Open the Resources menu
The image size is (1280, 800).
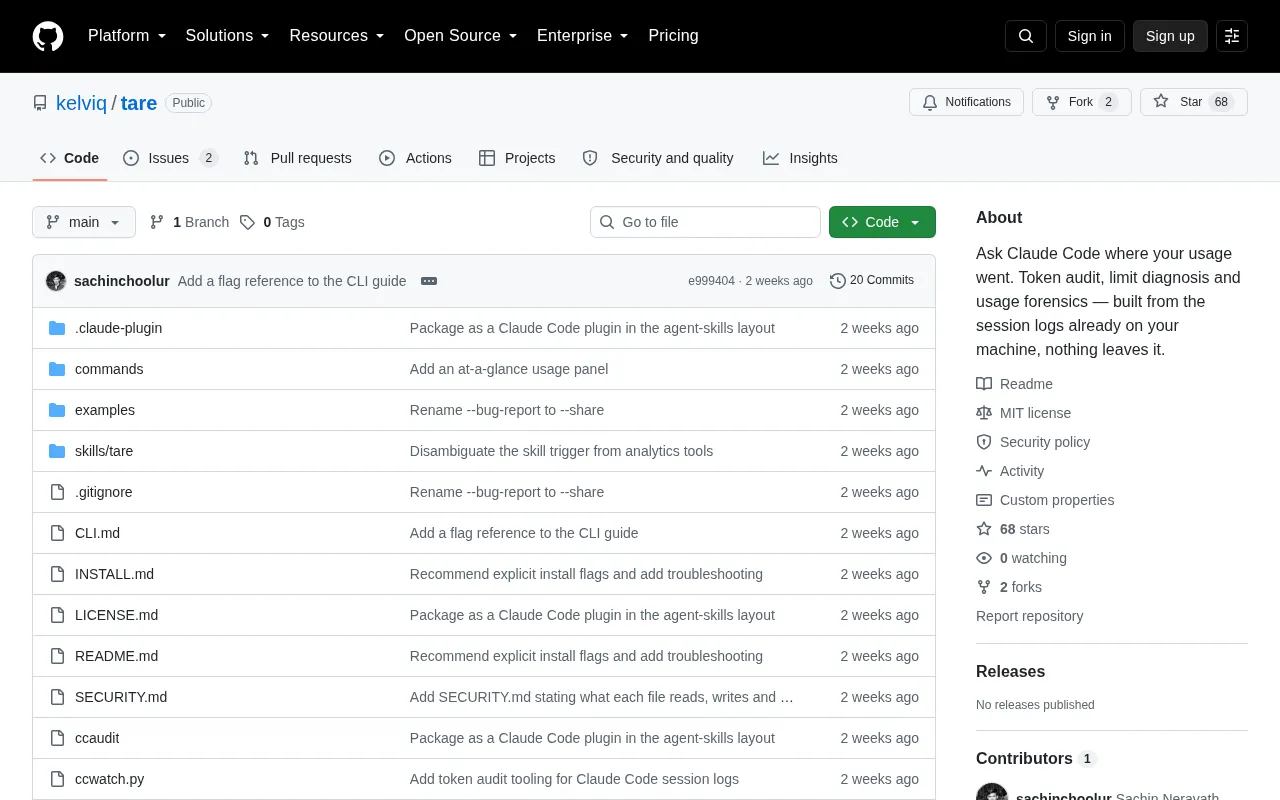coord(337,36)
